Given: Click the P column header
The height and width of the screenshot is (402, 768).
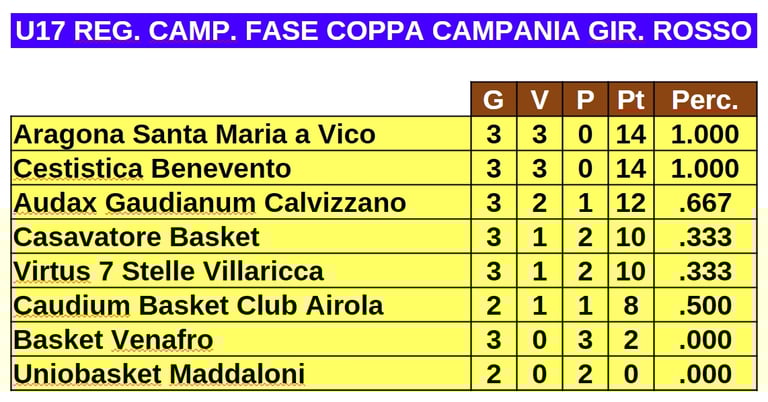Looking at the screenshot, I should [585, 99].
